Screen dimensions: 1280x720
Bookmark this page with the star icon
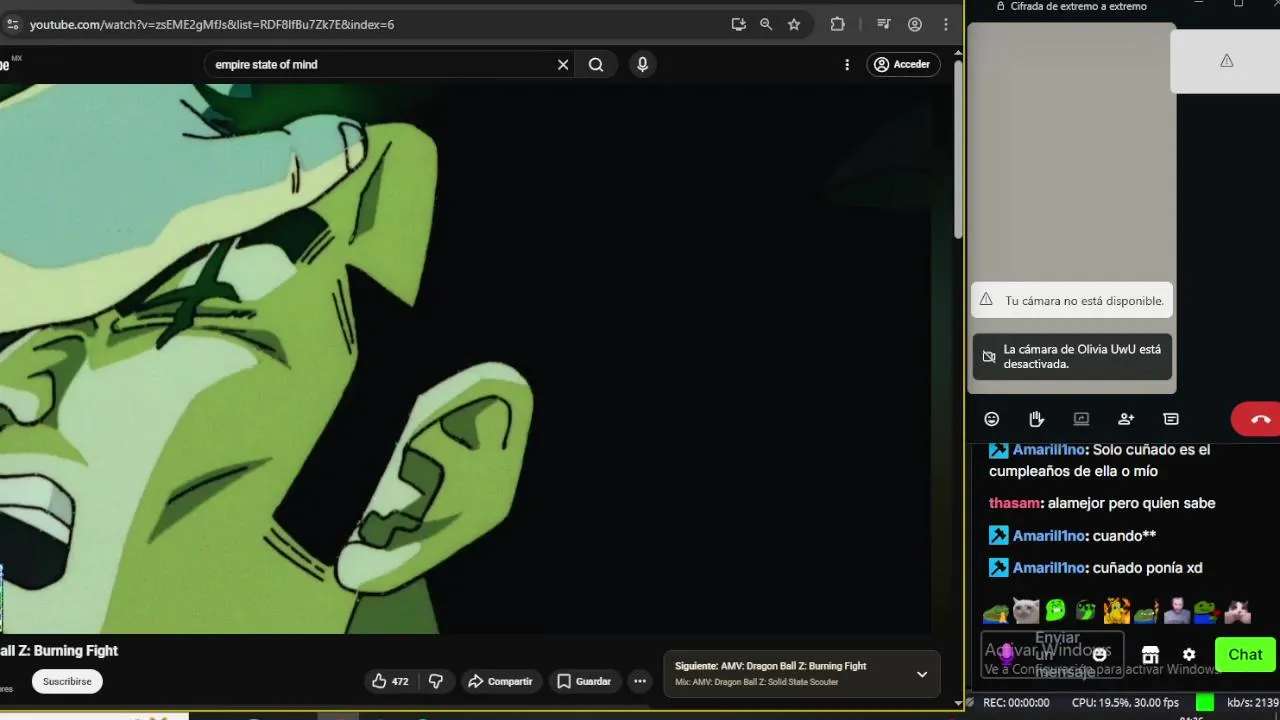click(x=794, y=24)
